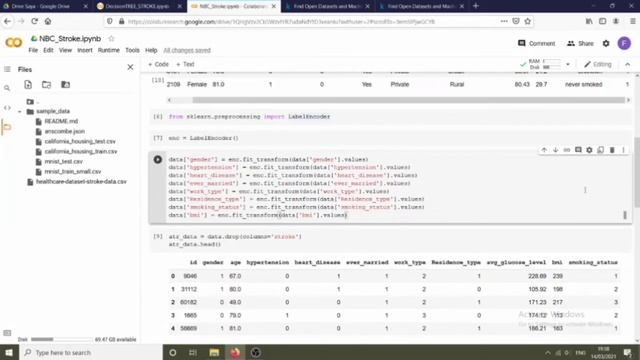Screen dimensions: 640x360
Task: Open File menu
Action: pyautogui.click(x=33, y=50)
